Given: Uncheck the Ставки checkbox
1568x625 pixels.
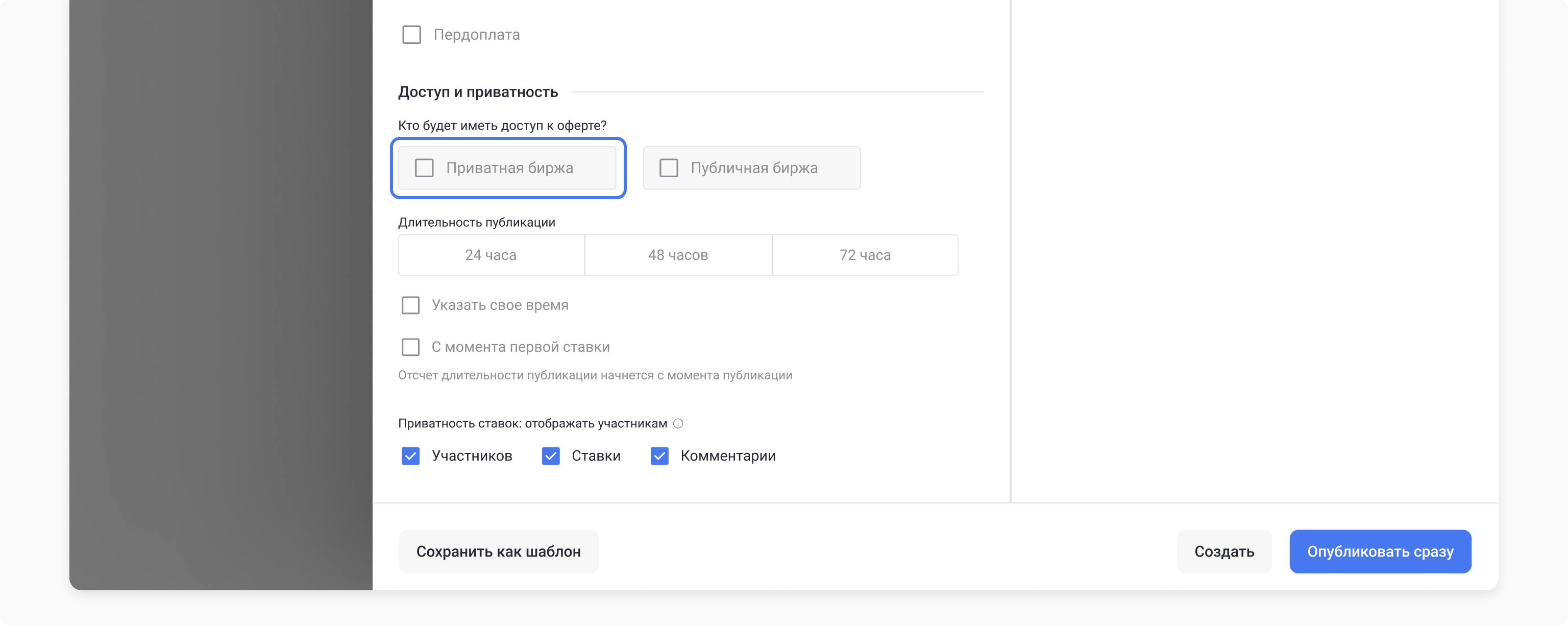Looking at the screenshot, I should click(x=550, y=456).
